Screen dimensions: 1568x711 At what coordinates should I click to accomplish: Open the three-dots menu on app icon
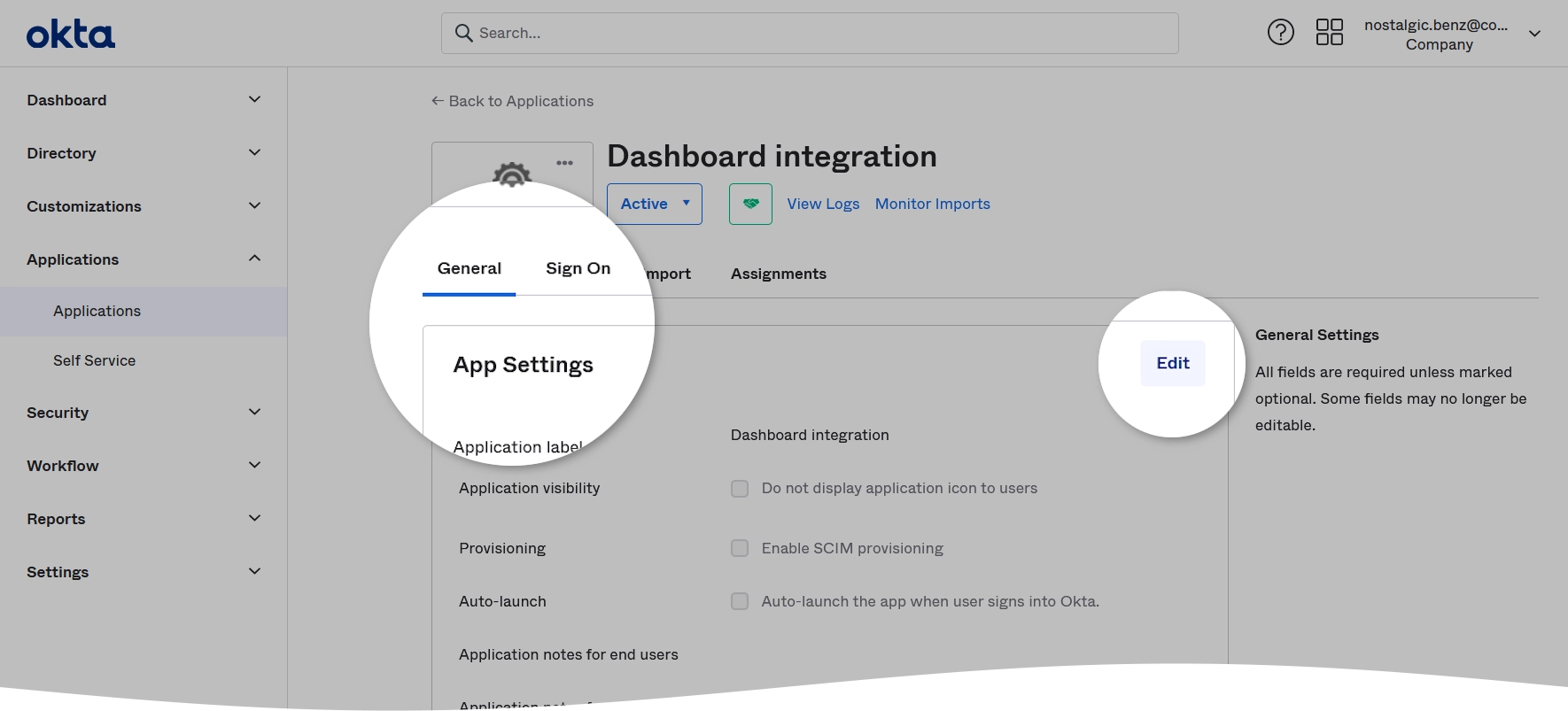point(564,163)
